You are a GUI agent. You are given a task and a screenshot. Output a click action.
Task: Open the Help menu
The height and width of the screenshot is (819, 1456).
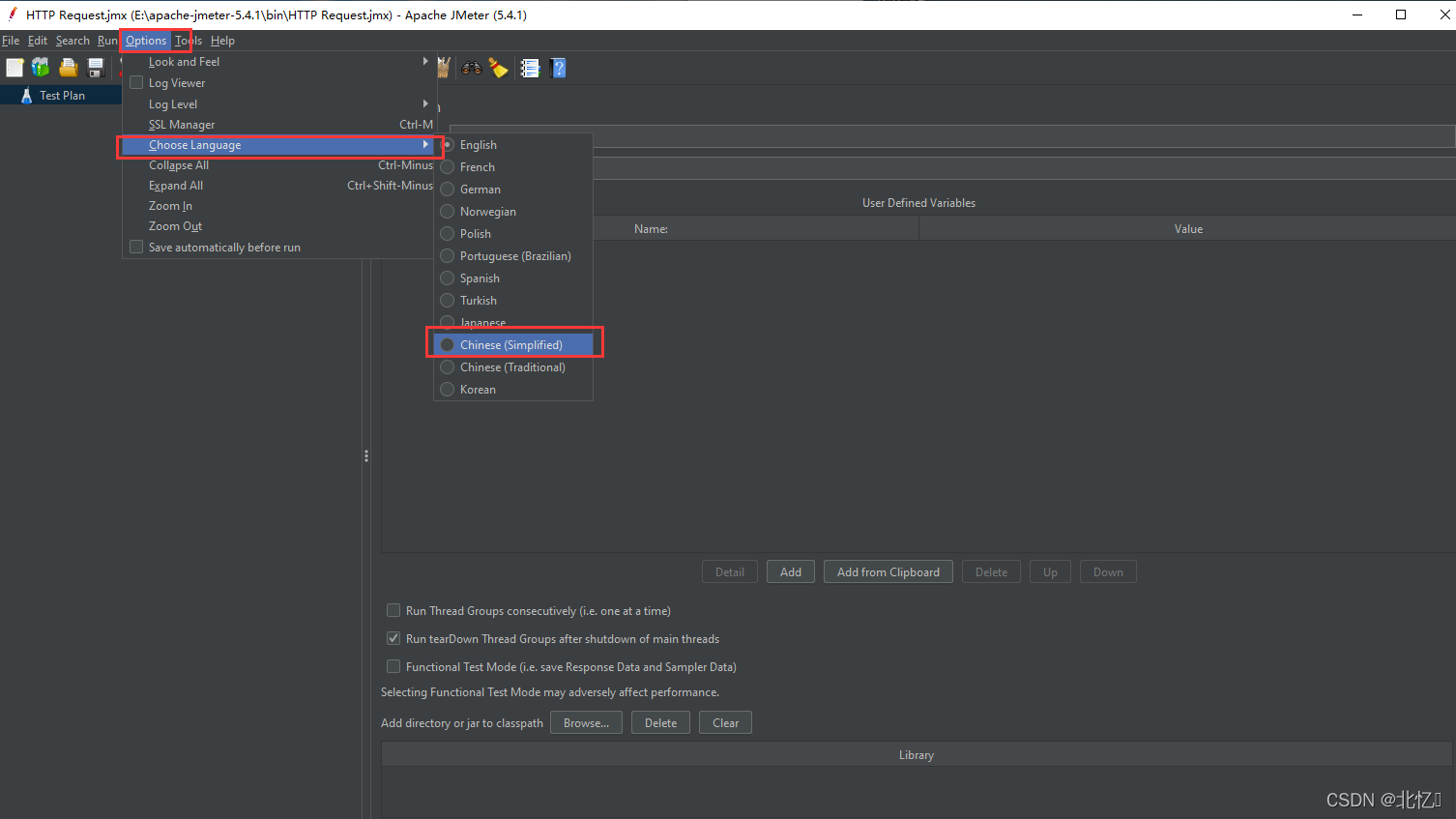pos(222,41)
